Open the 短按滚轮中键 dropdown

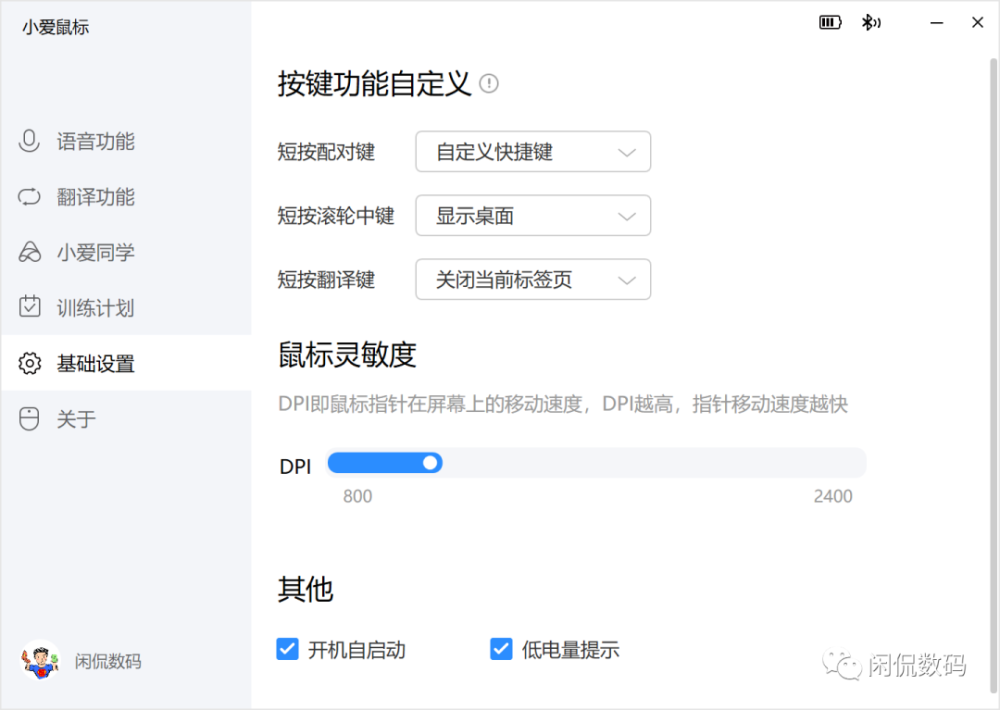[533, 216]
